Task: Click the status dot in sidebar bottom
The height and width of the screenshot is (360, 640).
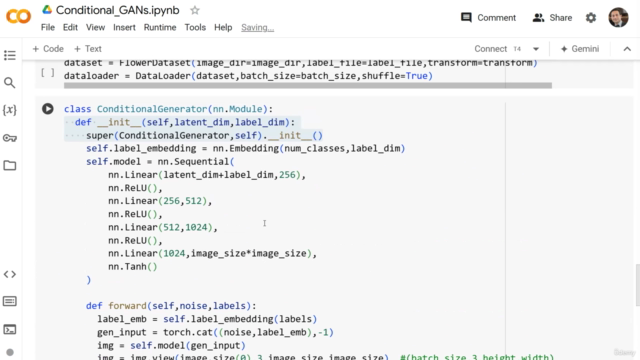Action: click(x=10, y=352)
